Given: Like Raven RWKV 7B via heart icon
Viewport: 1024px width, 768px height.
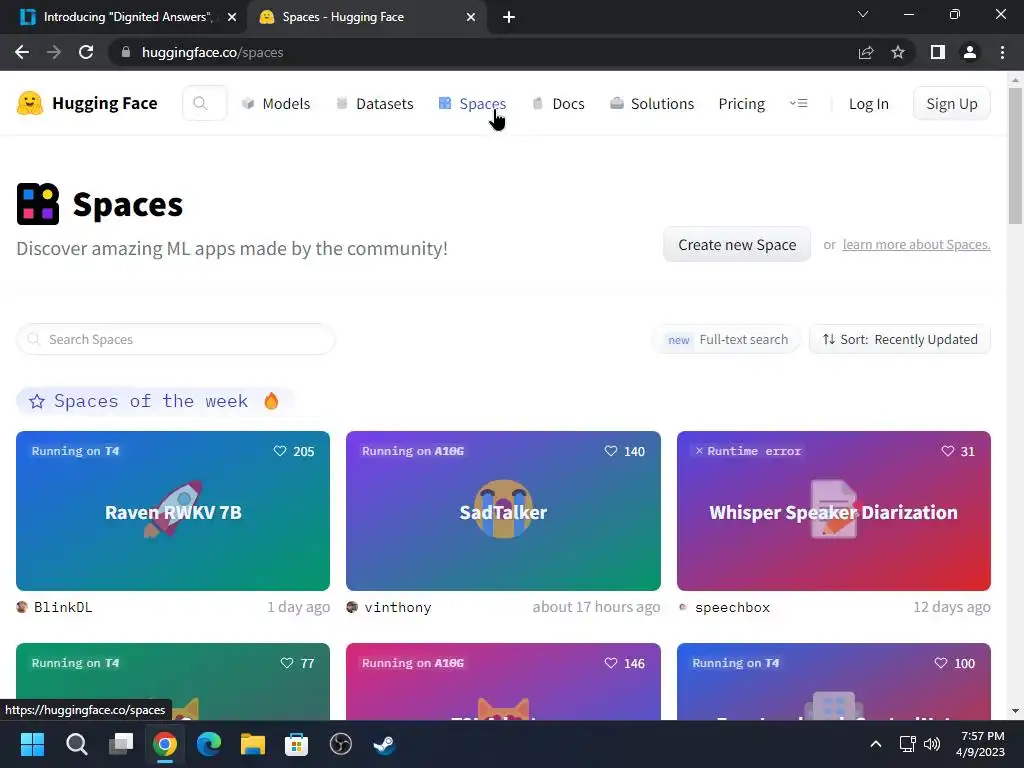Looking at the screenshot, I should [x=280, y=451].
